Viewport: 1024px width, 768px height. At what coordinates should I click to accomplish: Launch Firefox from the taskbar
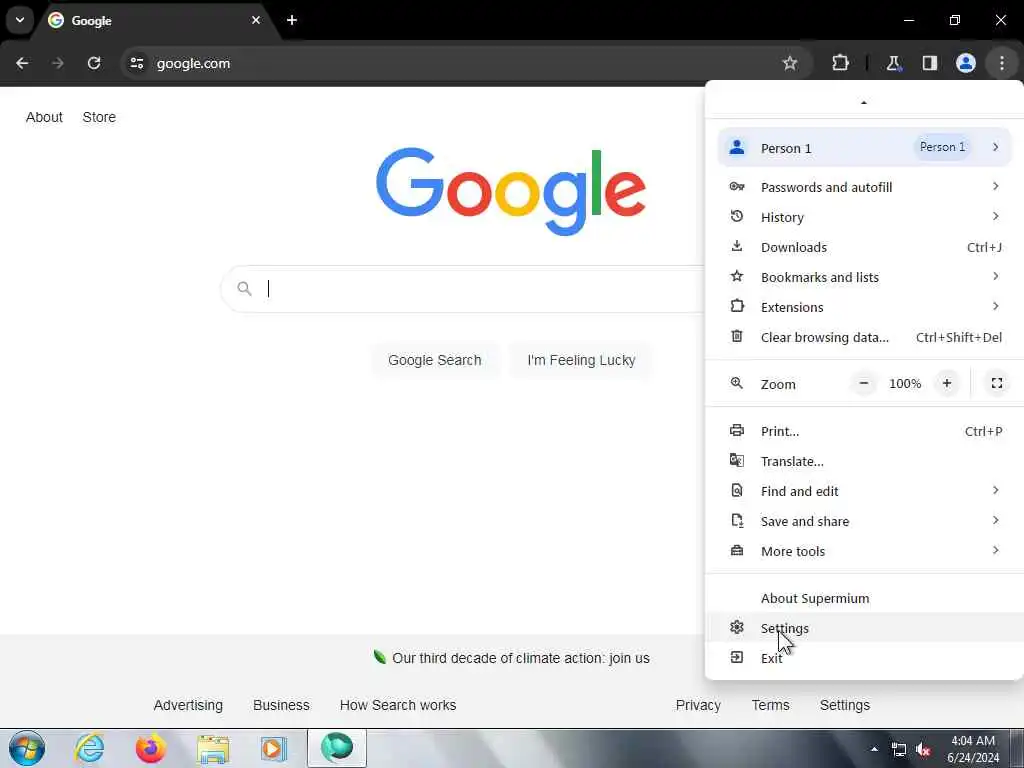[x=151, y=748]
